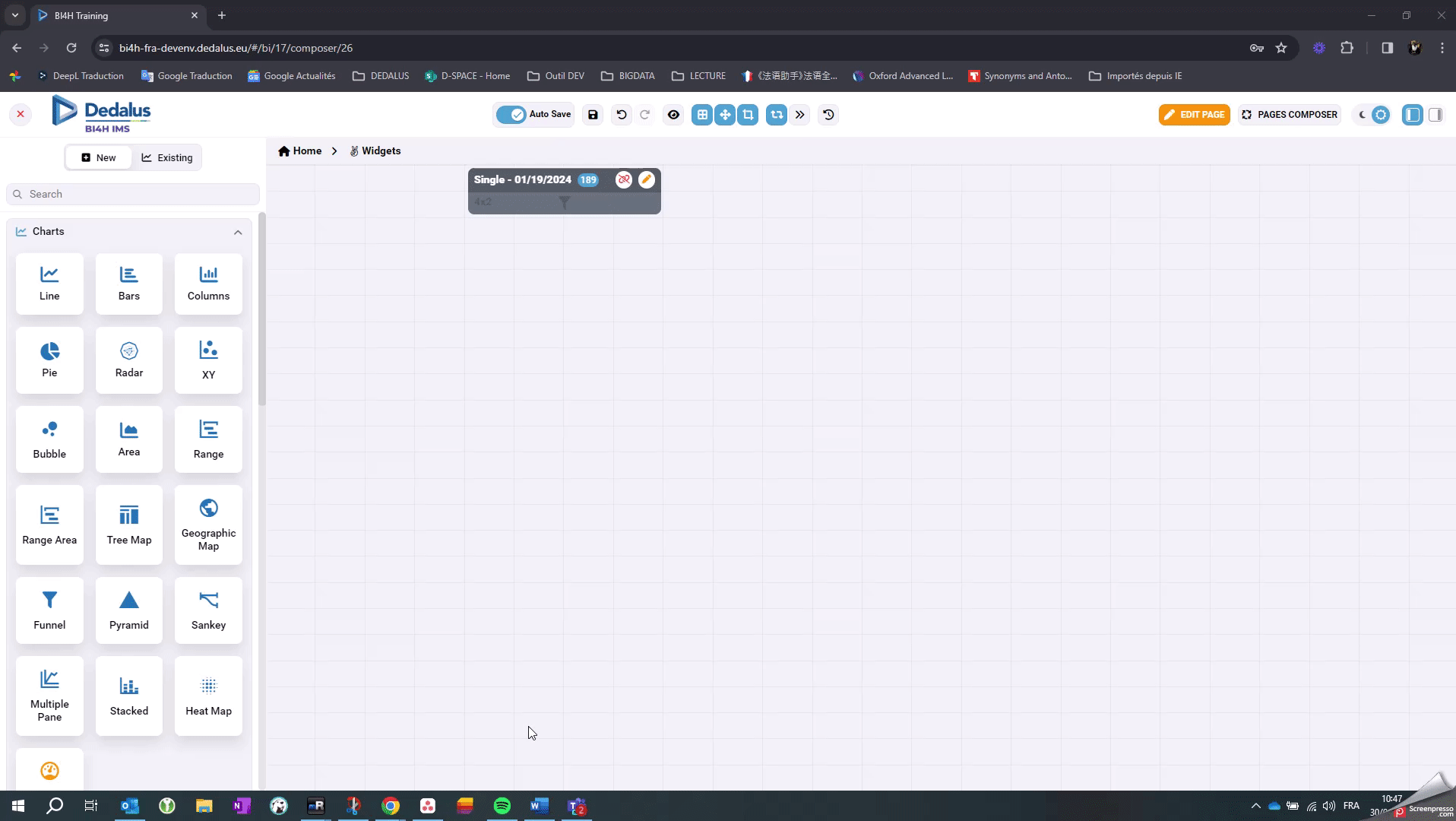This screenshot has height=821, width=1456.
Task: Choose the Geographic Map widget
Action: pyautogui.click(x=208, y=525)
